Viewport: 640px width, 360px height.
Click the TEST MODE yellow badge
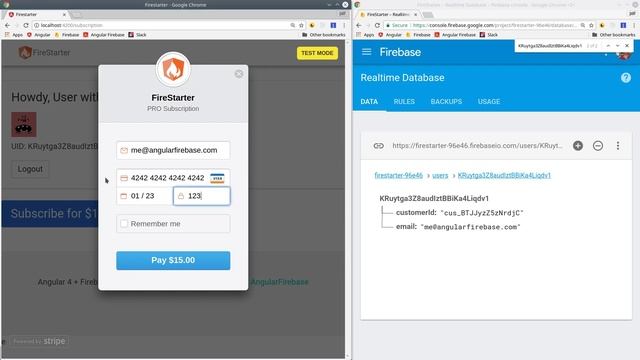[x=317, y=53]
